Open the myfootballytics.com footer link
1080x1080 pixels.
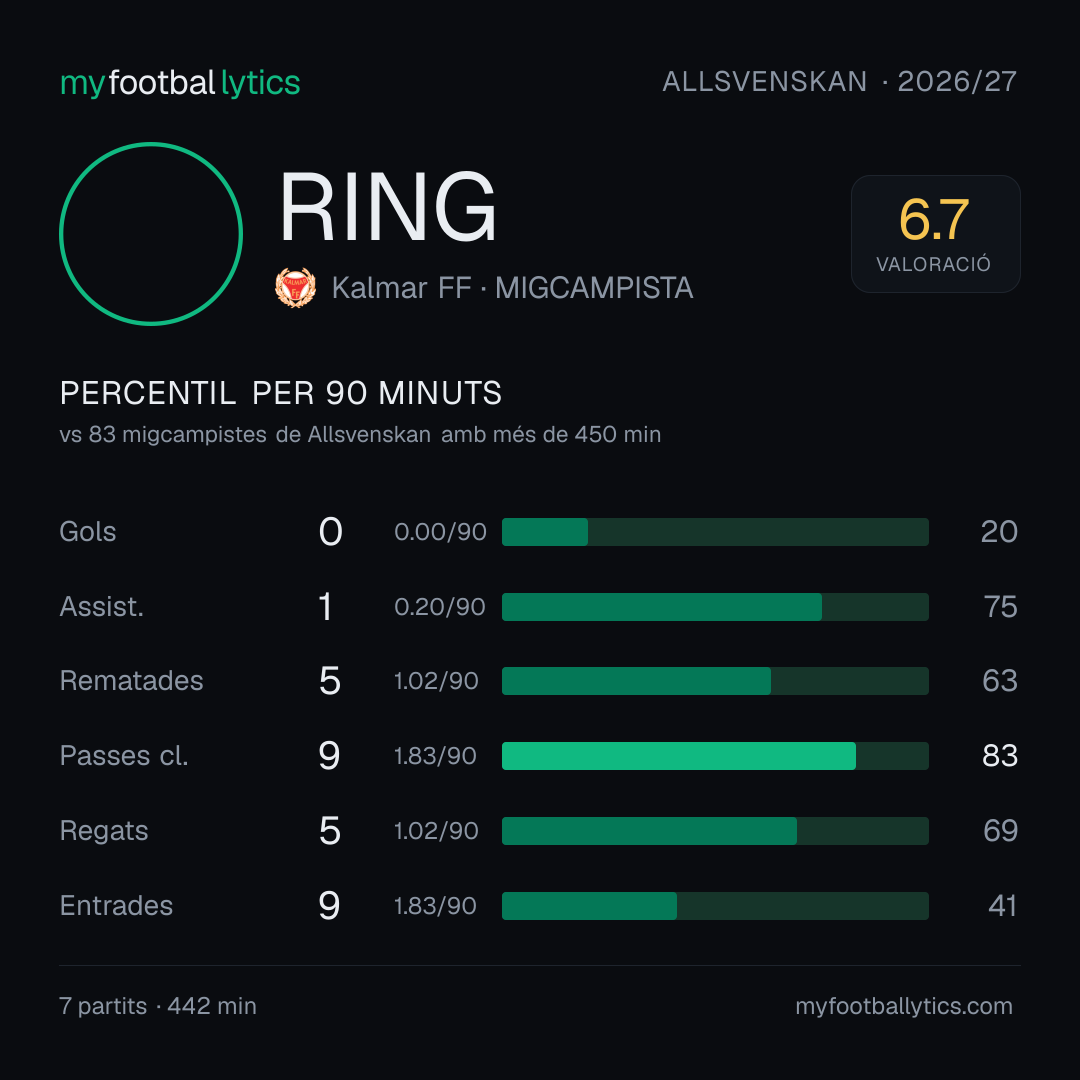pyautogui.click(x=904, y=1006)
